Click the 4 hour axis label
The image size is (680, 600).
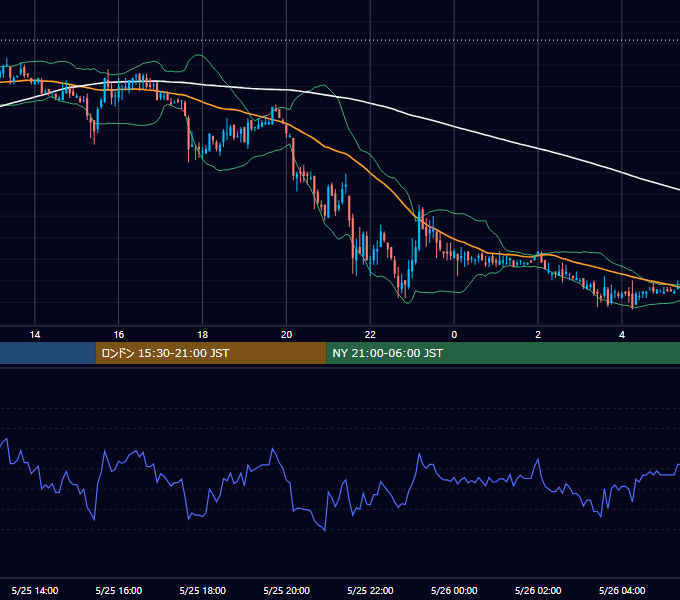(622, 335)
